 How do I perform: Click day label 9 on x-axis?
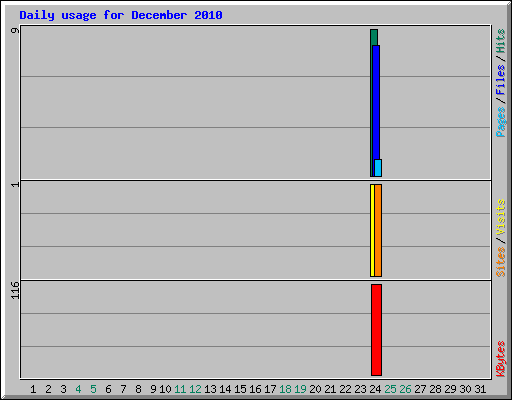tap(153, 389)
